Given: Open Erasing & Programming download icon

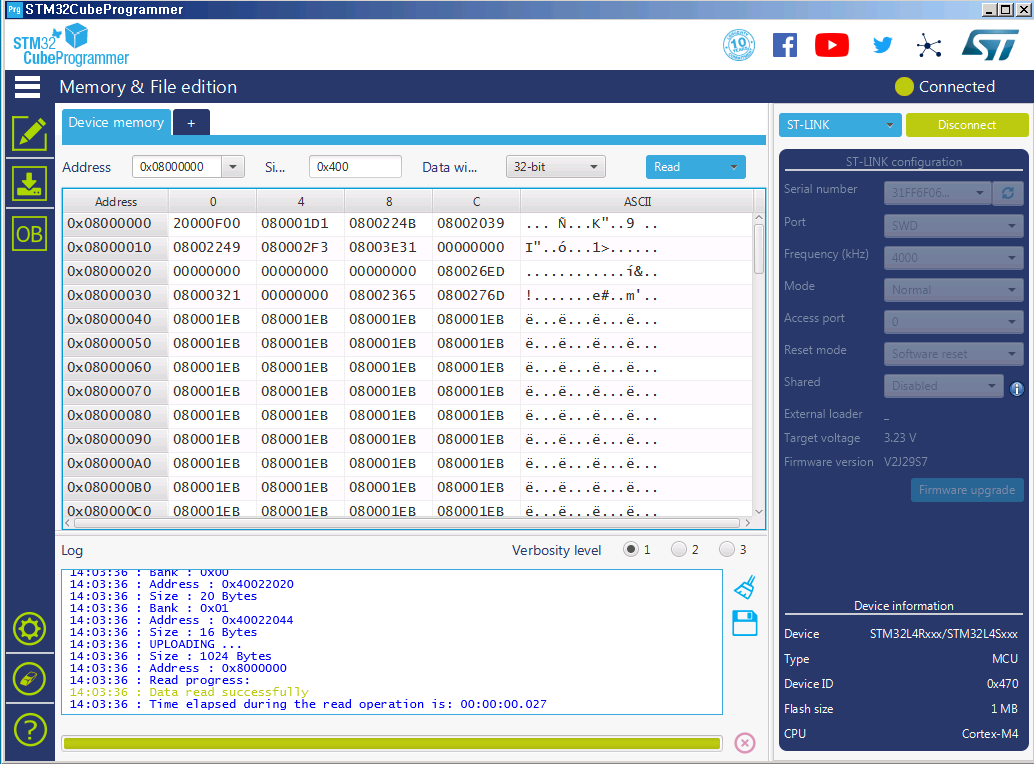Looking at the screenshot, I should pos(29,183).
